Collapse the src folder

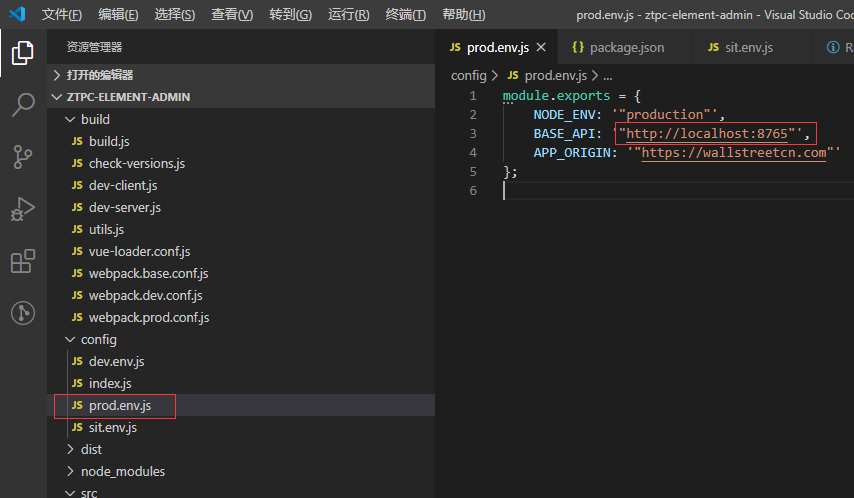[x=241, y=491]
